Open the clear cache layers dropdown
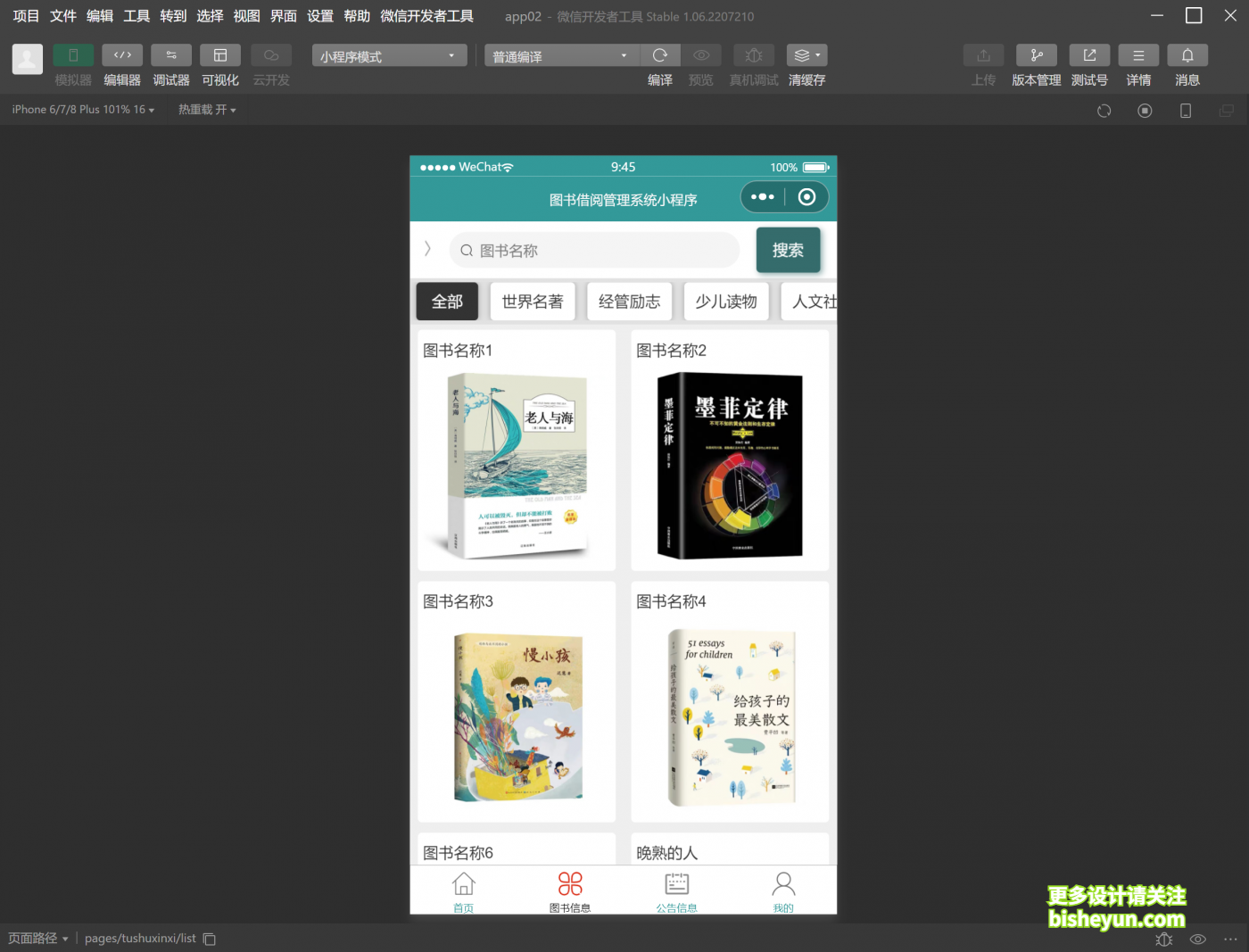The width and height of the screenshot is (1249, 952). click(x=807, y=55)
